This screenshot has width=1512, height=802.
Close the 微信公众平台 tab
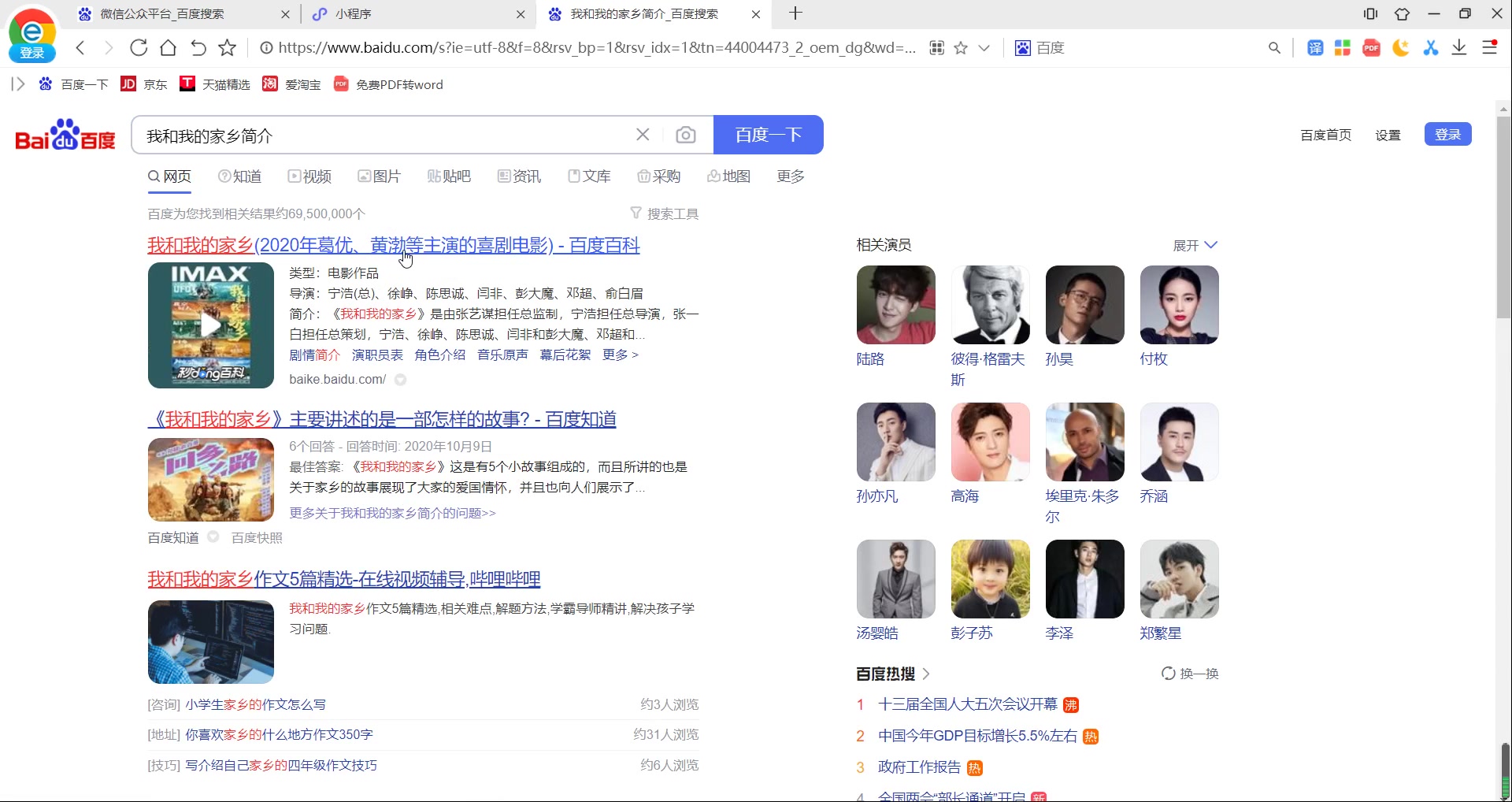285,14
